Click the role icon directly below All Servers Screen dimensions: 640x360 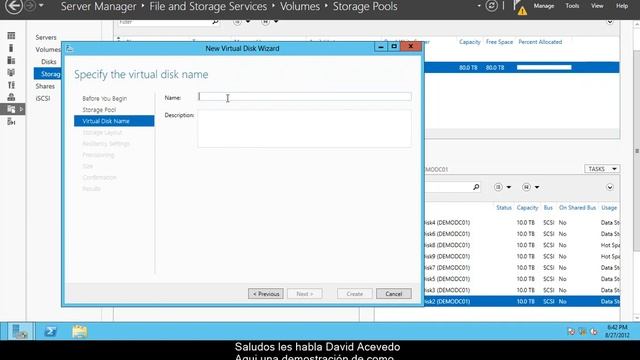coord(11,73)
